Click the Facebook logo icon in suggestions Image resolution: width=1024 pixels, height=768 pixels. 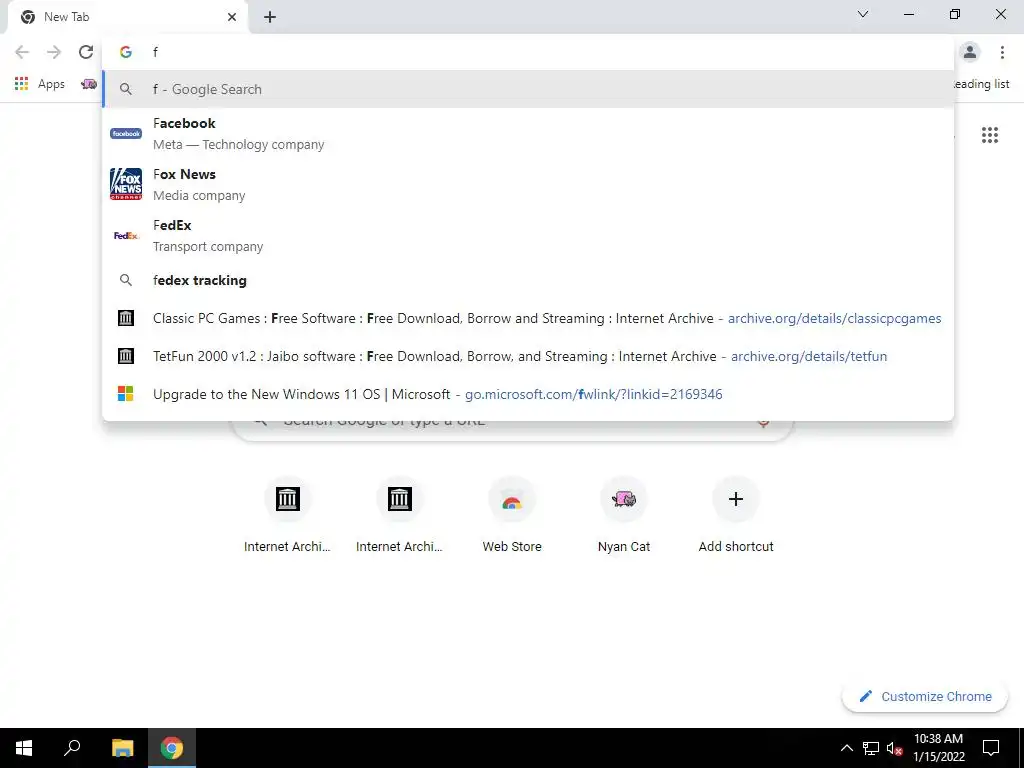click(126, 133)
